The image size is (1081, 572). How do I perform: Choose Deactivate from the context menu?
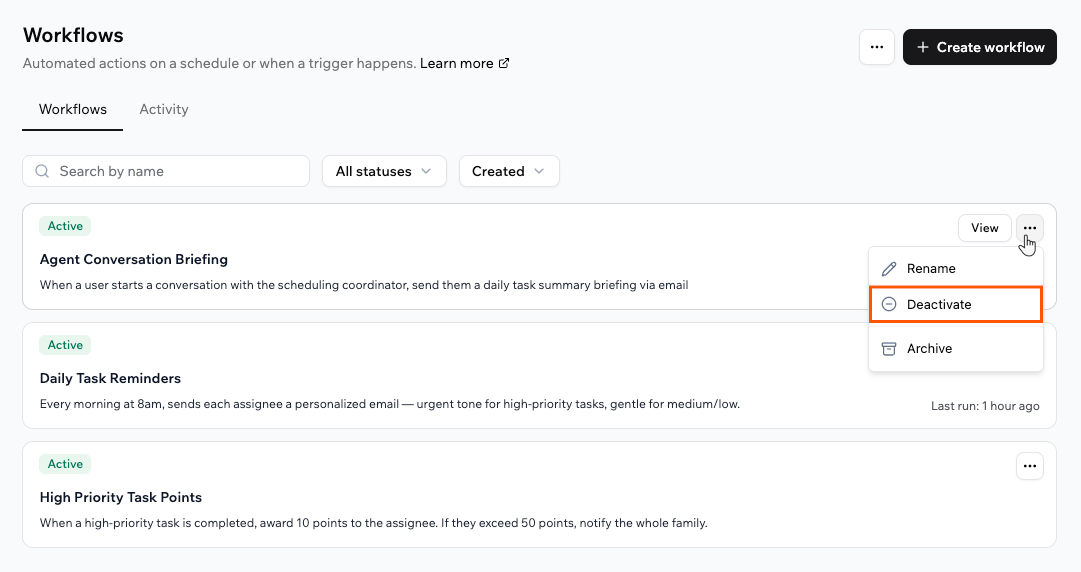956,305
